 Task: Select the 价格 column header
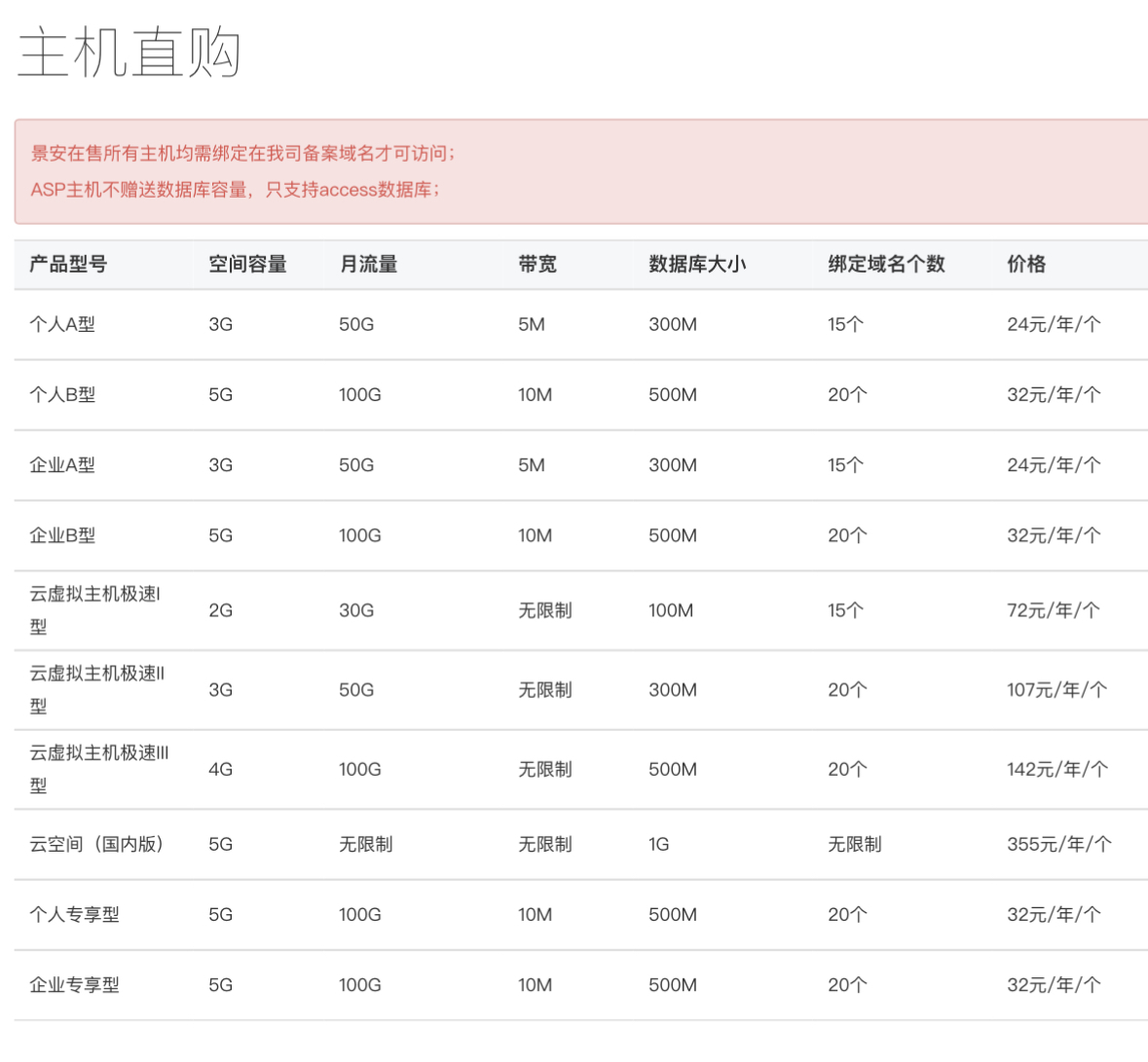(x=1026, y=264)
